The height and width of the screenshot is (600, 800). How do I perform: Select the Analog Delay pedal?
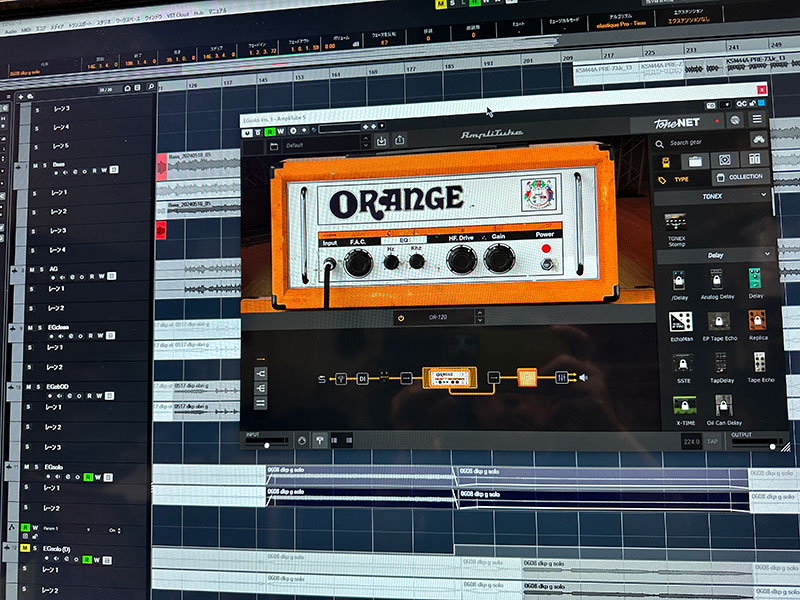[x=717, y=285]
